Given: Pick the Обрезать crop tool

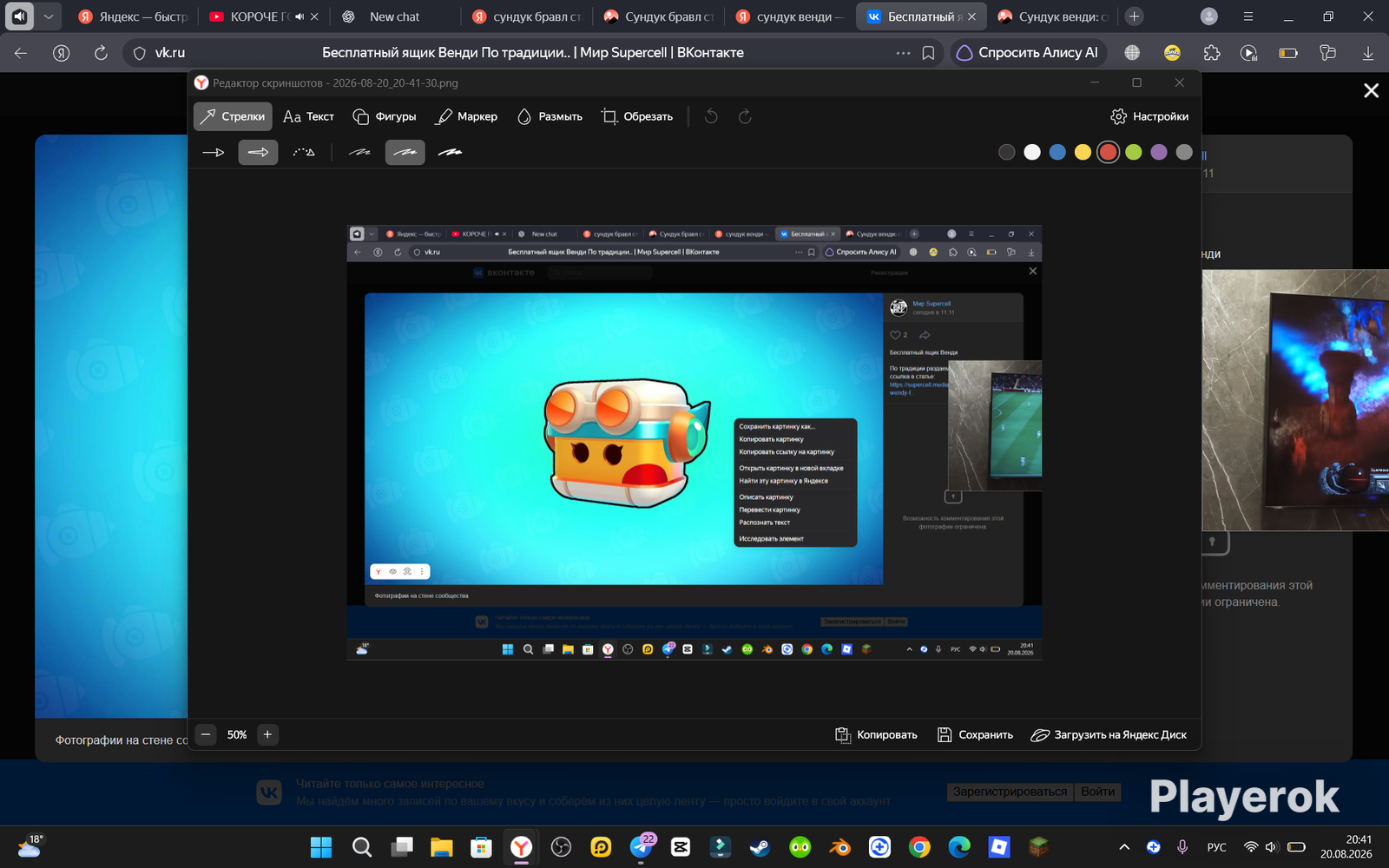Looking at the screenshot, I should tap(637, 116).
